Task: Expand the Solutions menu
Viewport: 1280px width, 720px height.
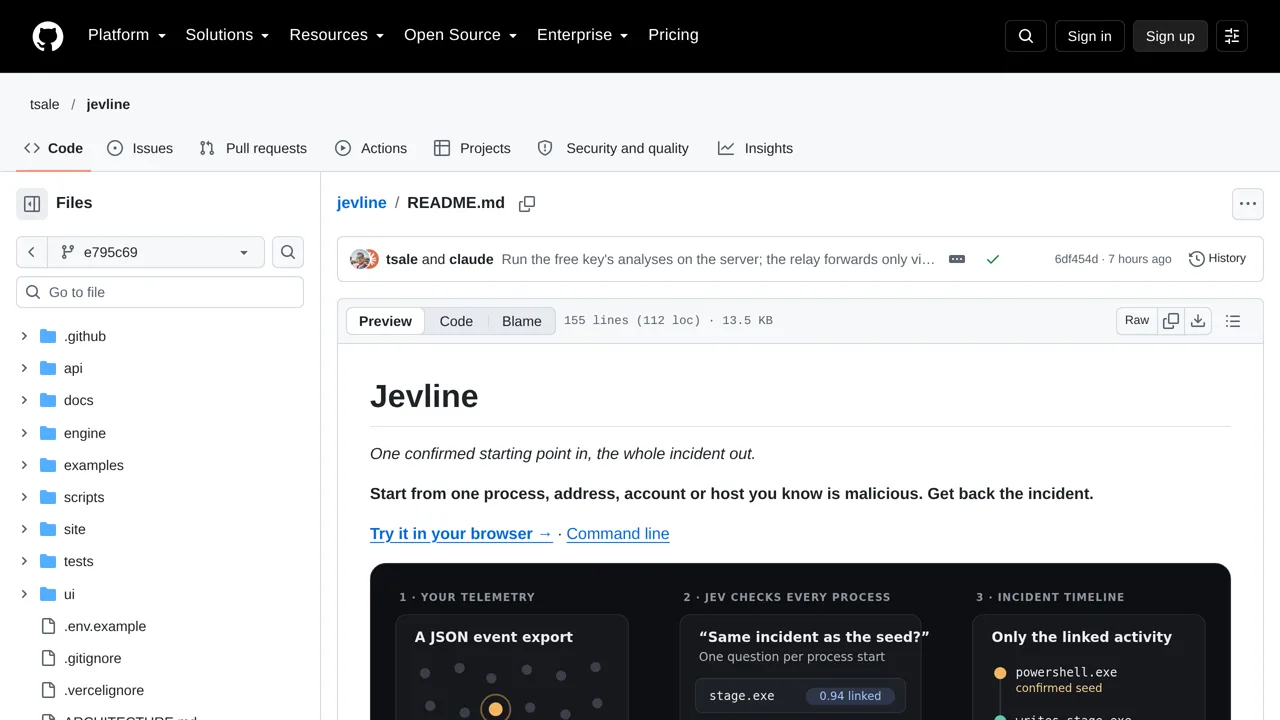Action: pyautogui.click(x=227, y=35)
